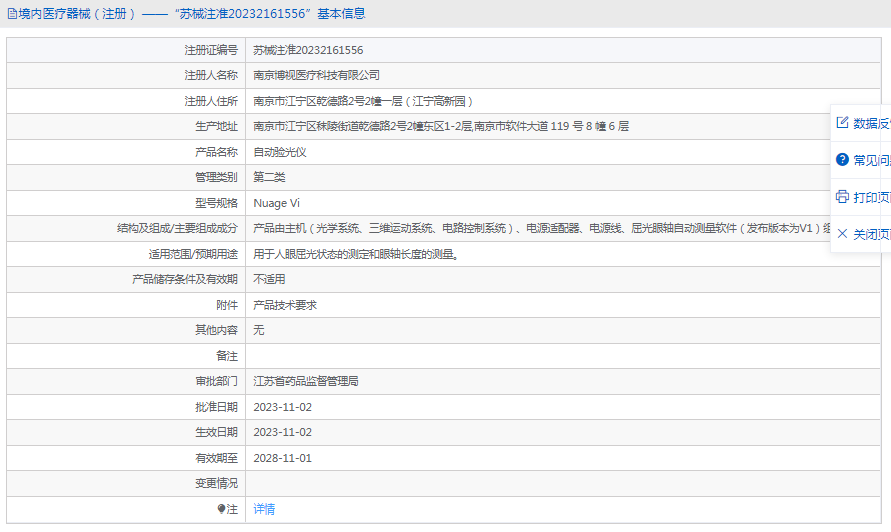This screenshot has width=891, height=532.
Task: Select the production address value text
Action: point(441,126)
